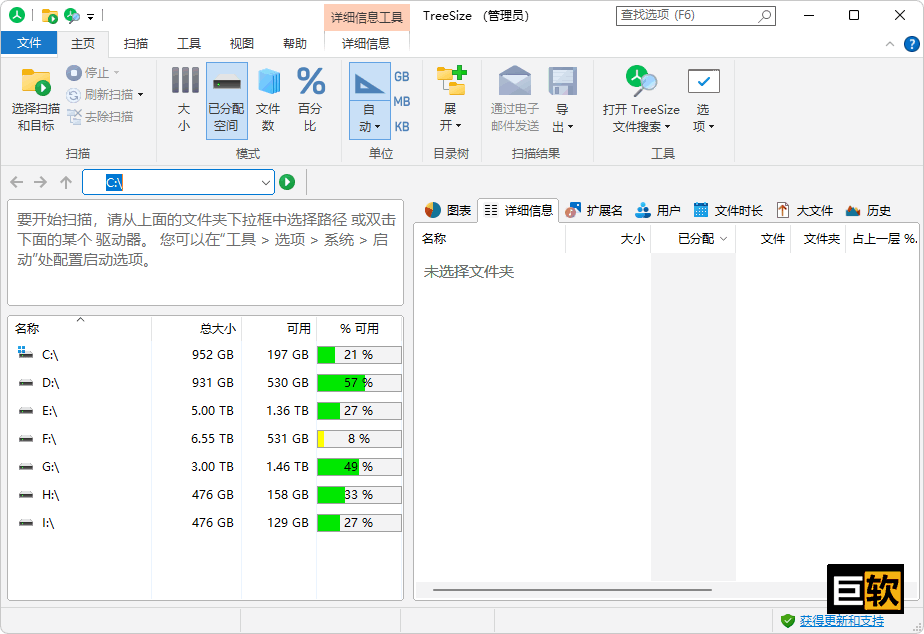Sort drives by Total Size (总大小) header
Image resolution: width=924 pixels, height=634 pixels.
(197, 329)
